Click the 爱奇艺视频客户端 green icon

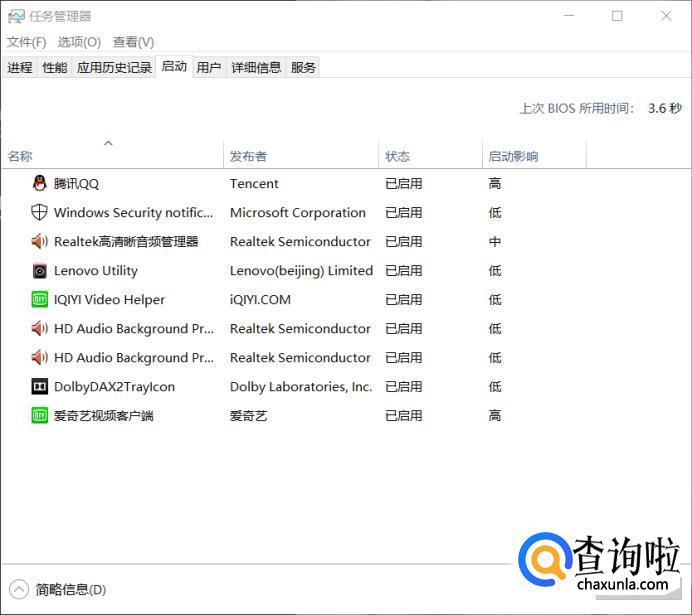[39, 416]
